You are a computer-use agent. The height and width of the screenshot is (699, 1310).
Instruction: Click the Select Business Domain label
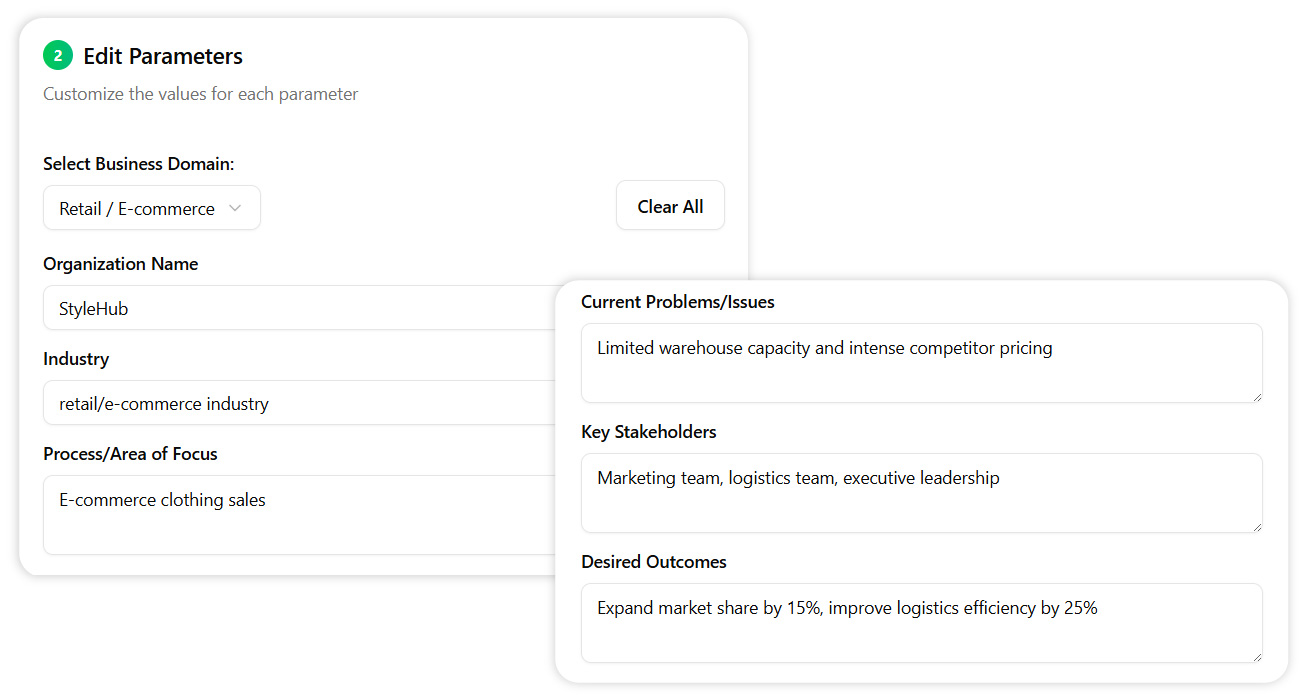coord(138,164)
